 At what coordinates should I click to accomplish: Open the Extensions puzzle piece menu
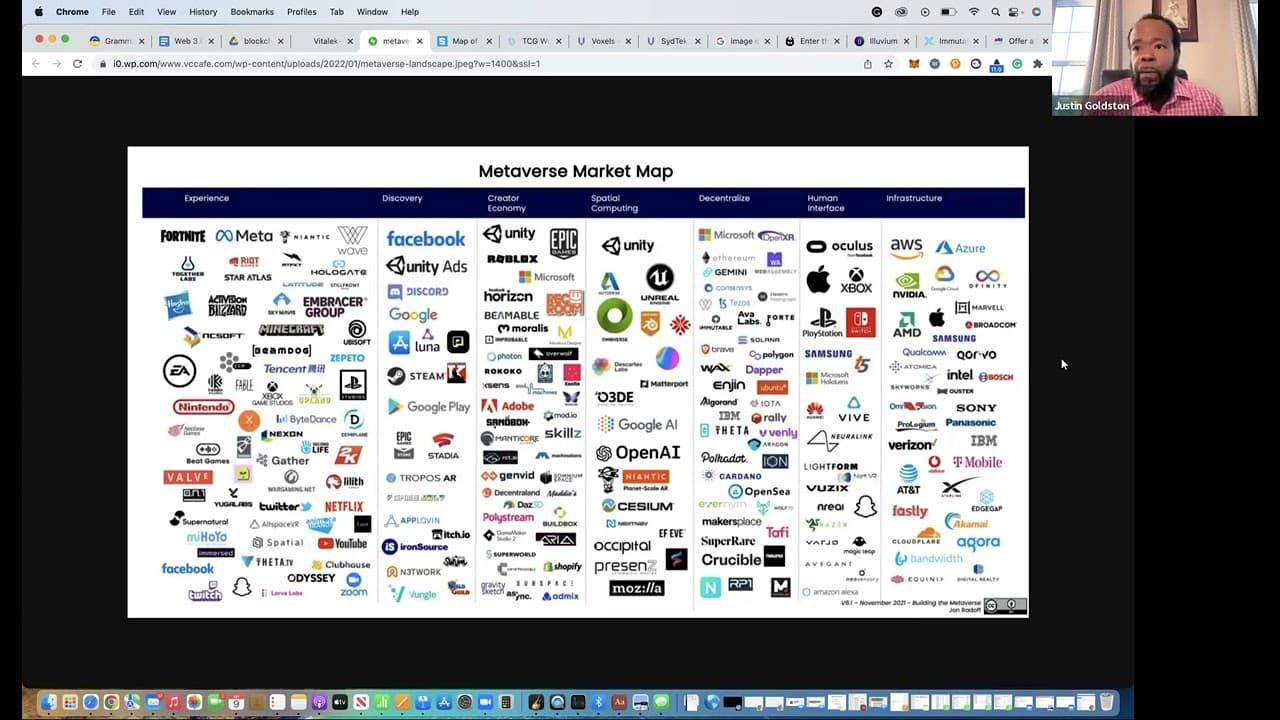[x=1037, y=63]
